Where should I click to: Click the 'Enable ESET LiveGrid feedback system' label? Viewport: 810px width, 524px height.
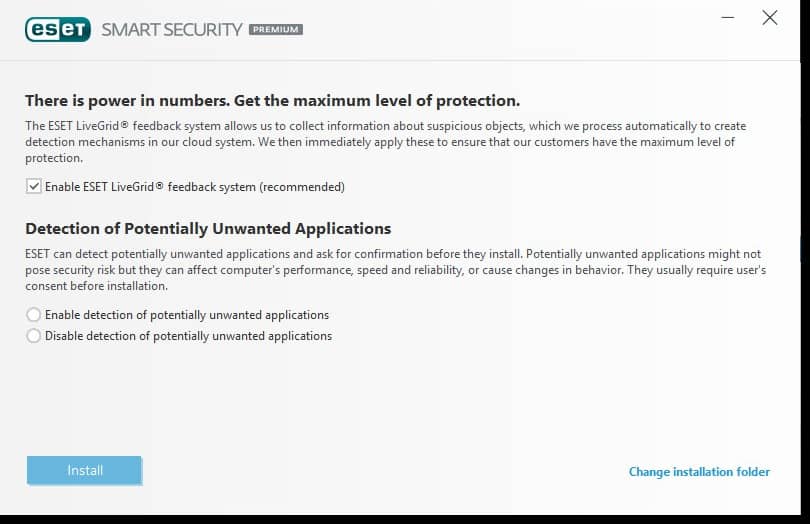point(120,187)
